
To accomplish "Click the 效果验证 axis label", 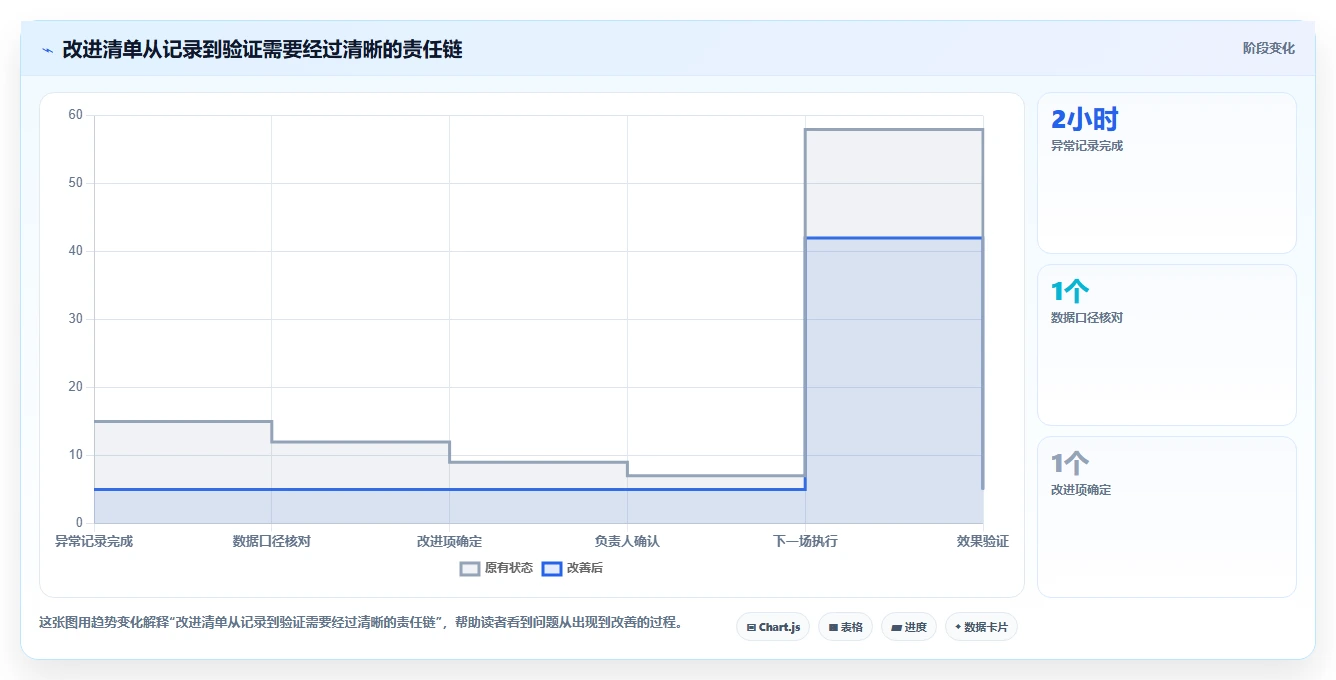I will coord(983,541).
